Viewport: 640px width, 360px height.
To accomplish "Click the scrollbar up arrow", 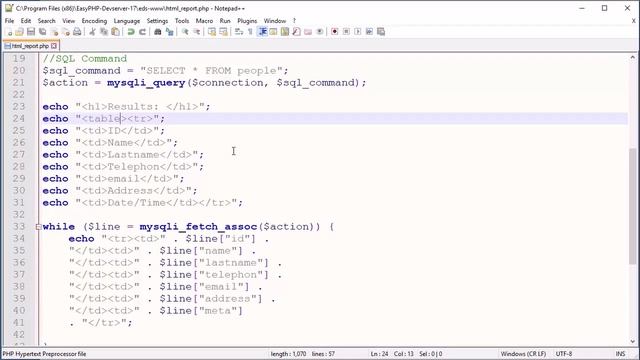I will (x=633, y=58).
